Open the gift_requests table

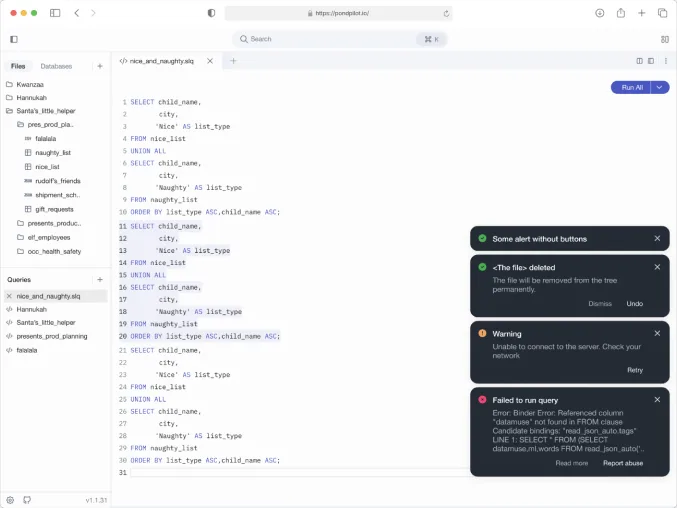[54, 209]
